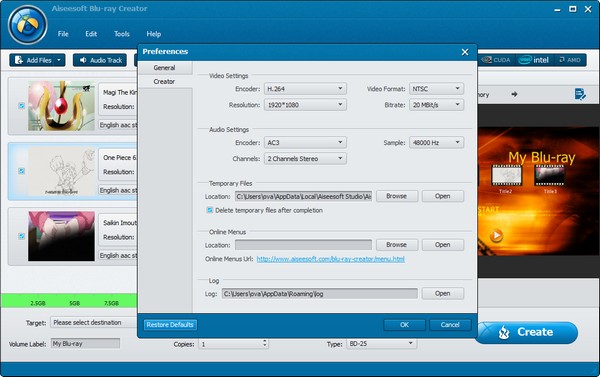Open the audio Encoder AC3 dropdown
600x377 pixels.
[x=305, y=143]
